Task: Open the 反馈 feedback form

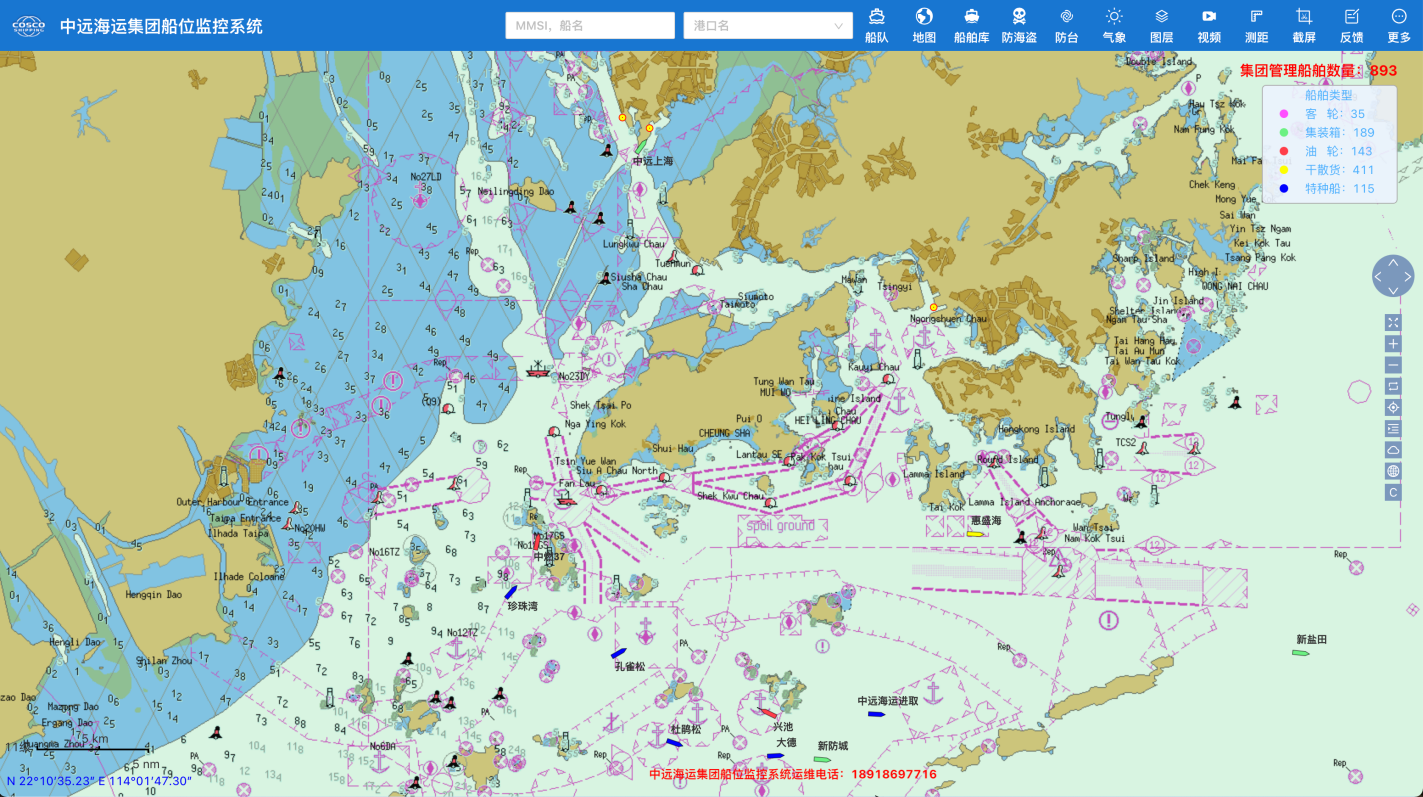Action: [x=1351, y=25]
